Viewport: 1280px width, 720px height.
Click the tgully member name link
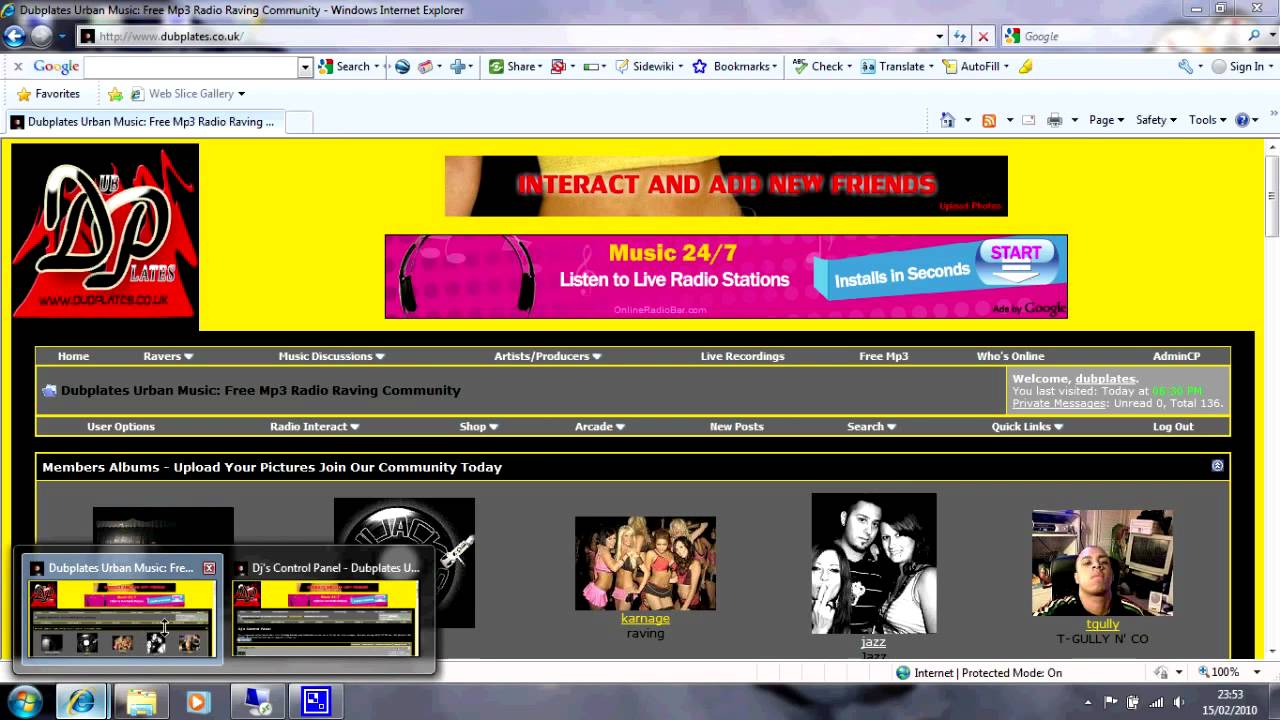coord(1102,624)
